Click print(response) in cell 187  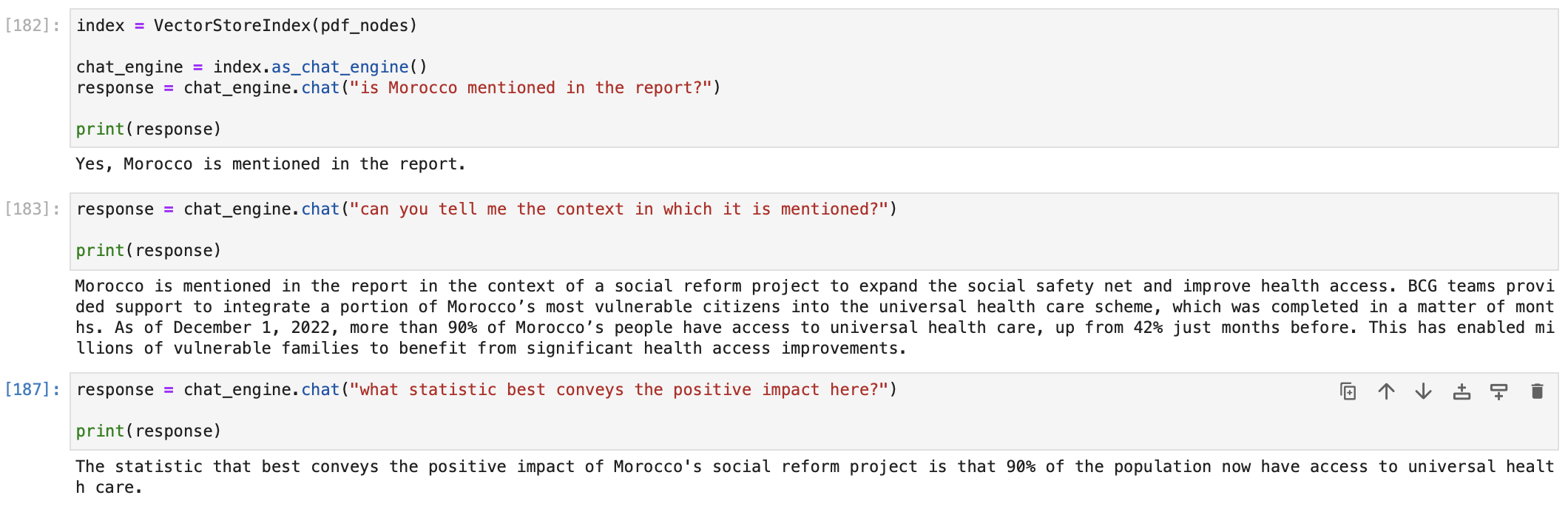pos(148,431)
